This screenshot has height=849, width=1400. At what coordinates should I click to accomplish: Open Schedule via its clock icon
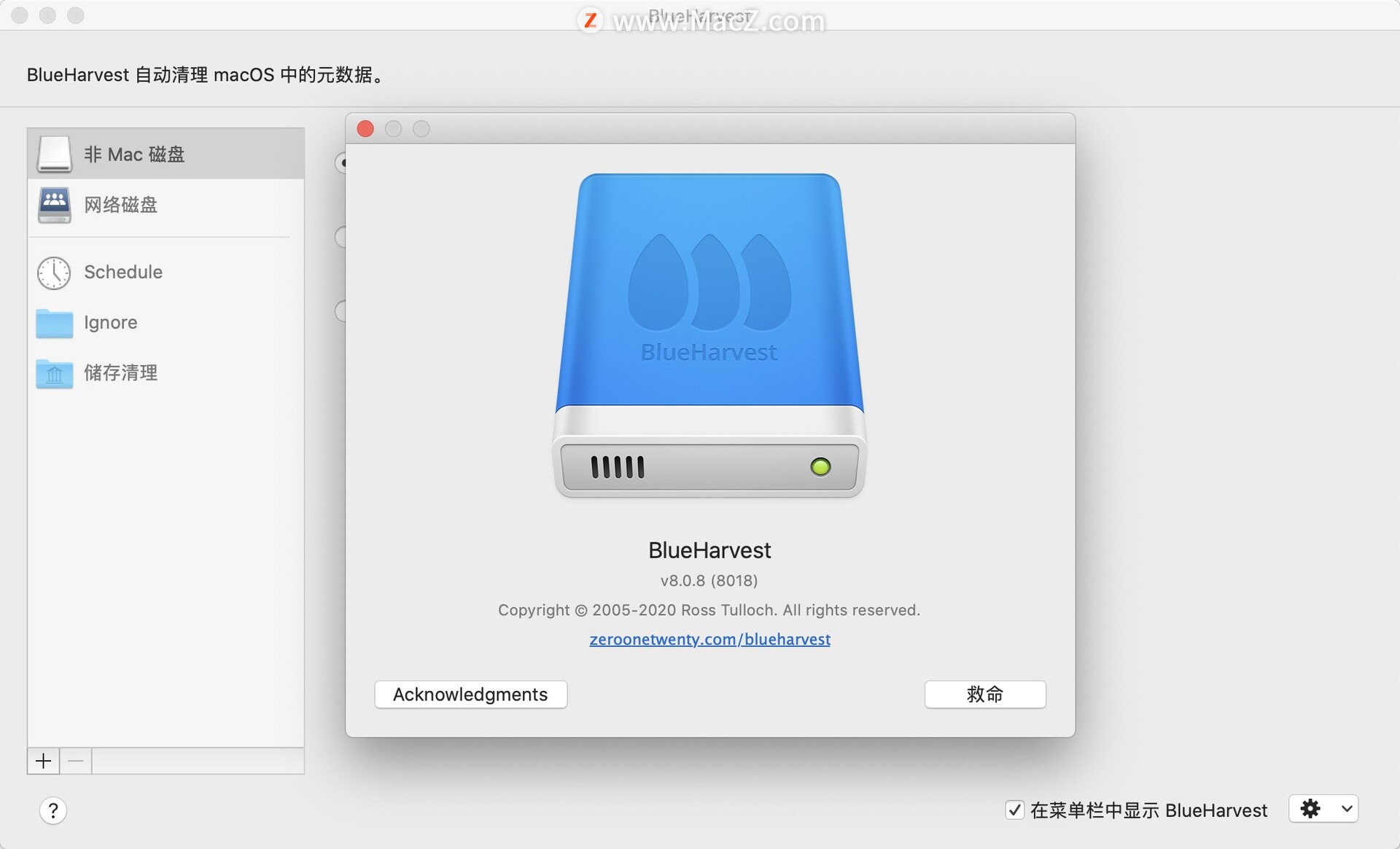pos(54,273)
